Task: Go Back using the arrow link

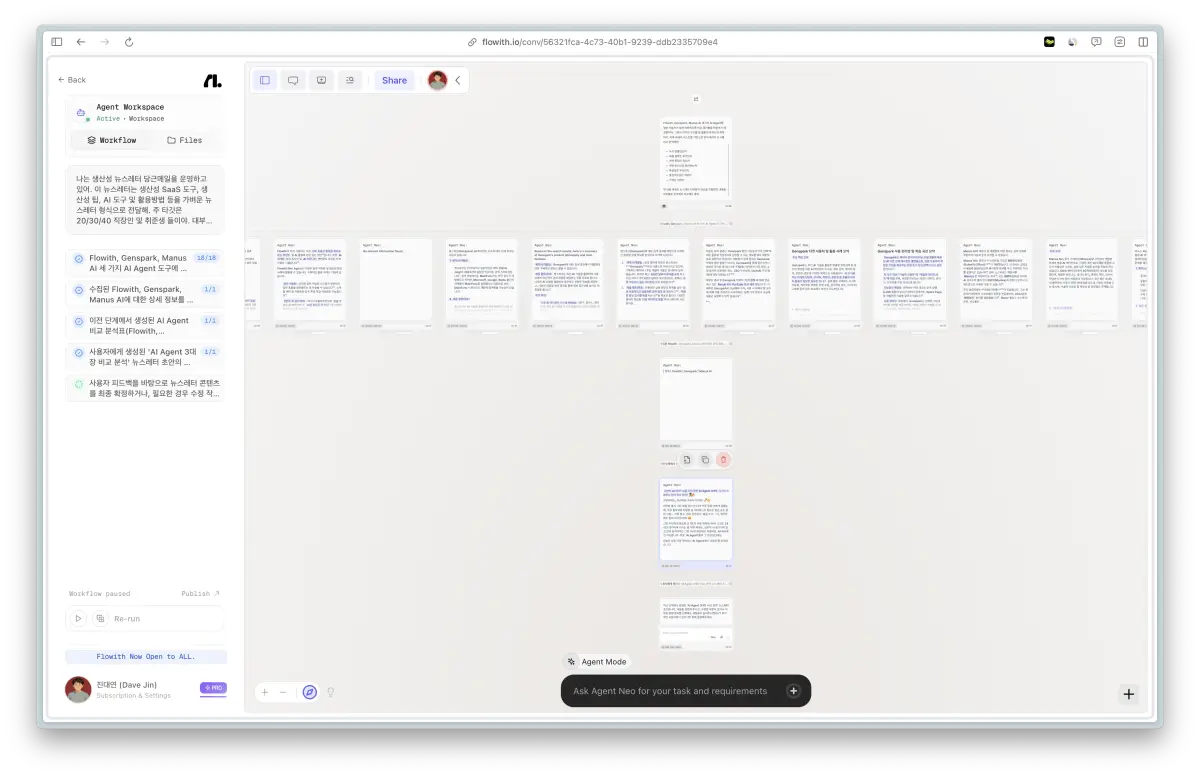Action: pyautogui.click(x=72, y=80)
